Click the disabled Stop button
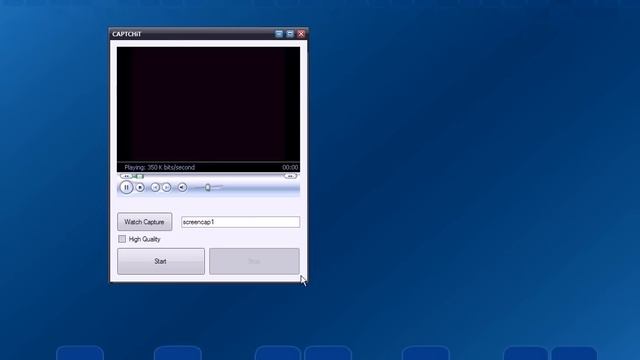 pyautogui.click(x=254, y=261)
